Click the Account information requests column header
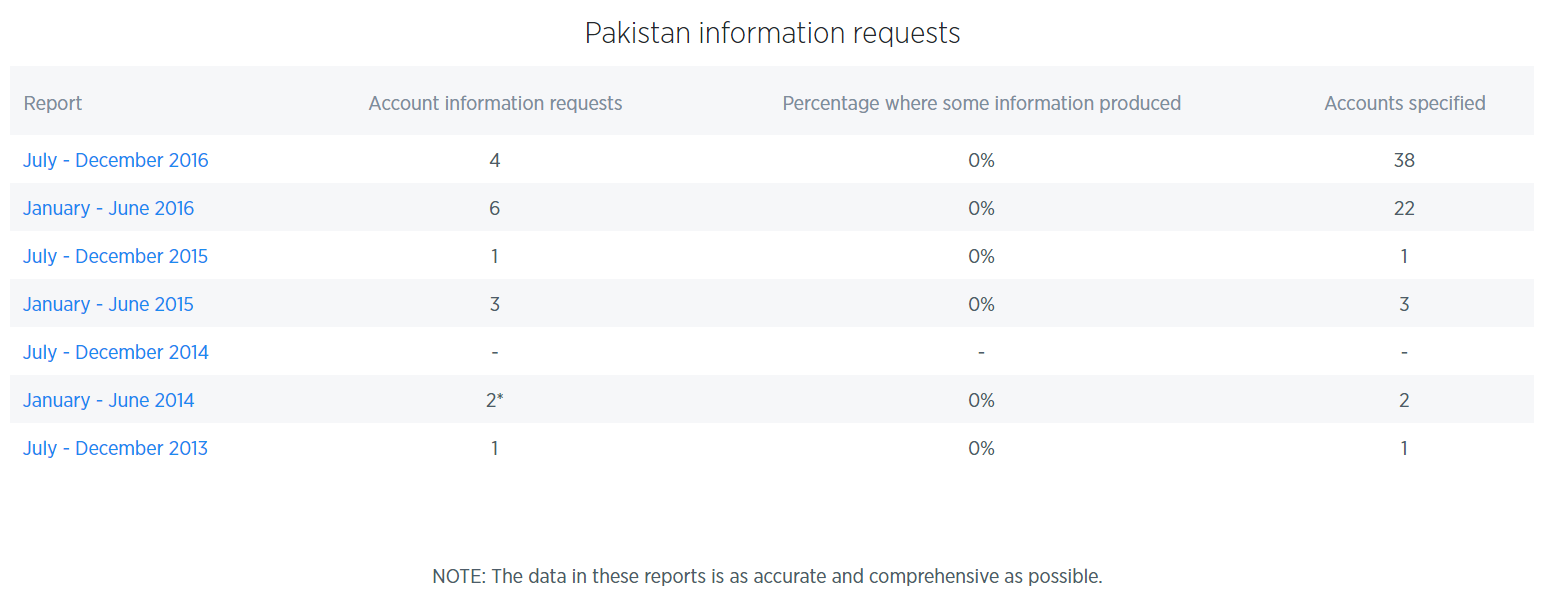Screen dimensions: 1550x598 point(495,103)
